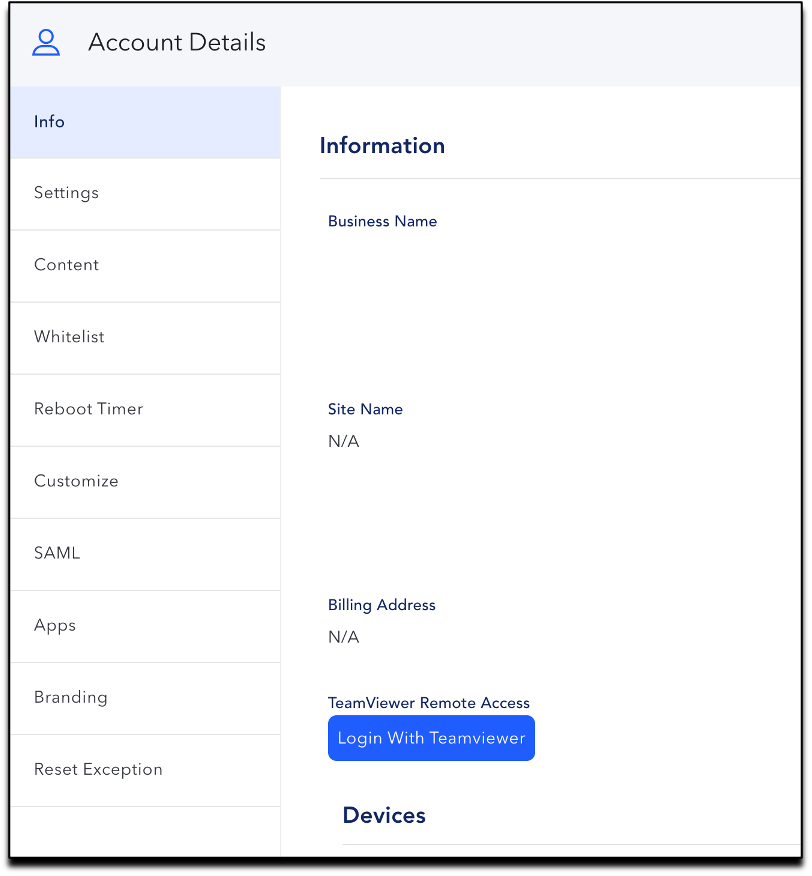
Task: Click the Site Name label
Action: click(365, 410)
